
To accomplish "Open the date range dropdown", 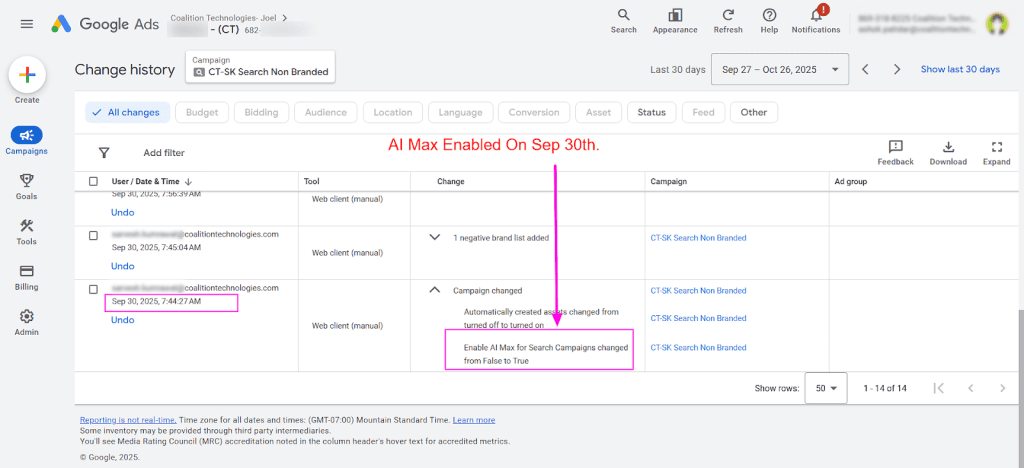I will coord(780,69).
